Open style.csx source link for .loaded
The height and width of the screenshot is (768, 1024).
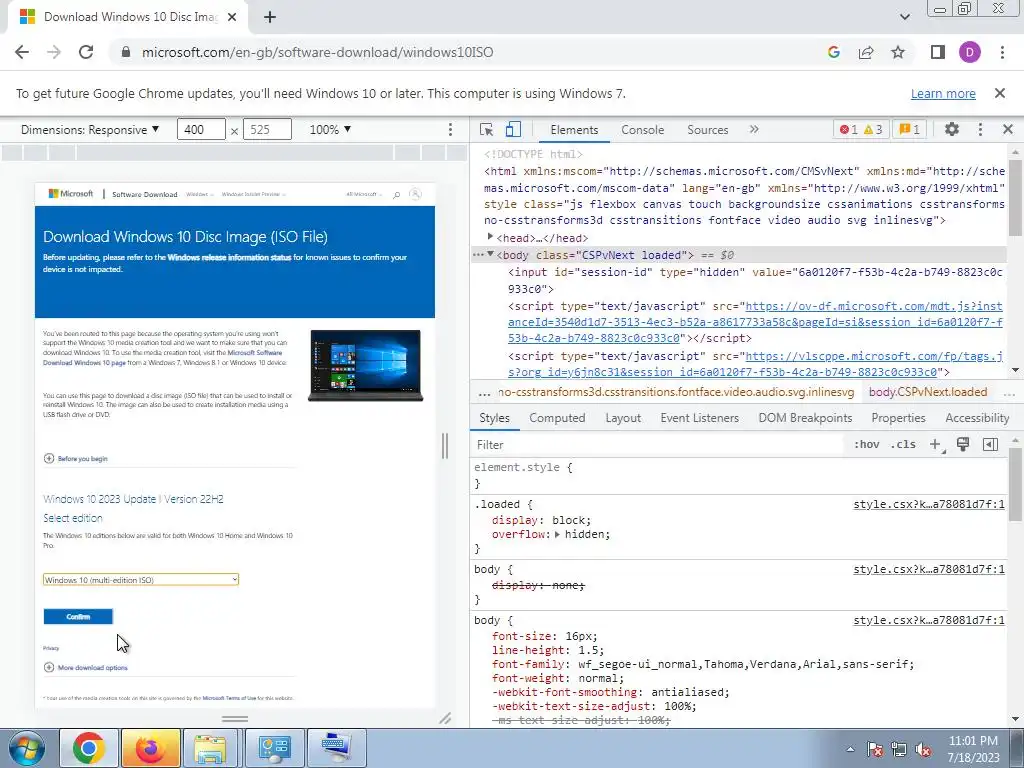pos(929,504)
